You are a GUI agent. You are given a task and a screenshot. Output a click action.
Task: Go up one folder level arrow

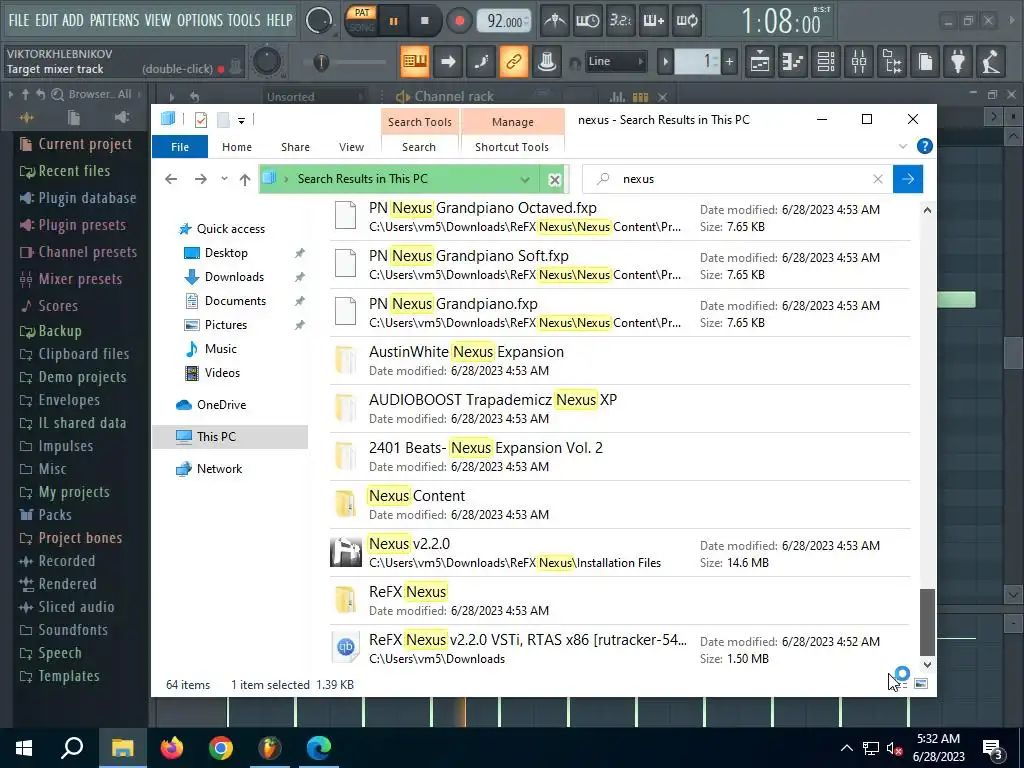(x=245, y=179)
